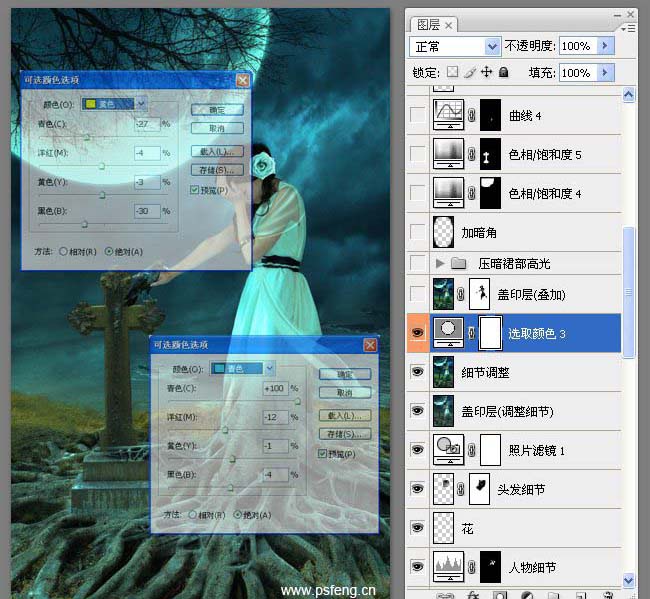Image resolution: width=650 pixels, height=599 pixels.
Task: Click the lock all padlock icon
Action: point(504,72)
